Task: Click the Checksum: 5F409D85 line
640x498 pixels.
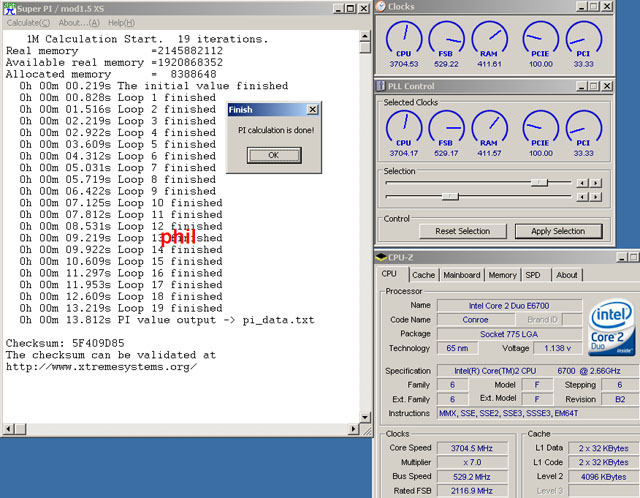Action: click(65, 343)
